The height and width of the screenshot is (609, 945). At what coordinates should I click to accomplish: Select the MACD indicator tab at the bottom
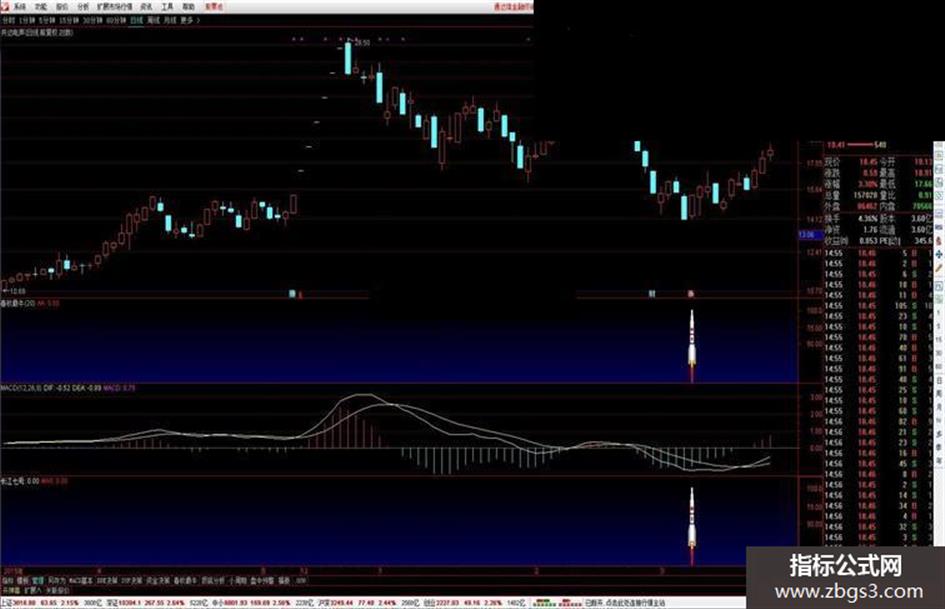pyautogui.click(x=81, y=580)
